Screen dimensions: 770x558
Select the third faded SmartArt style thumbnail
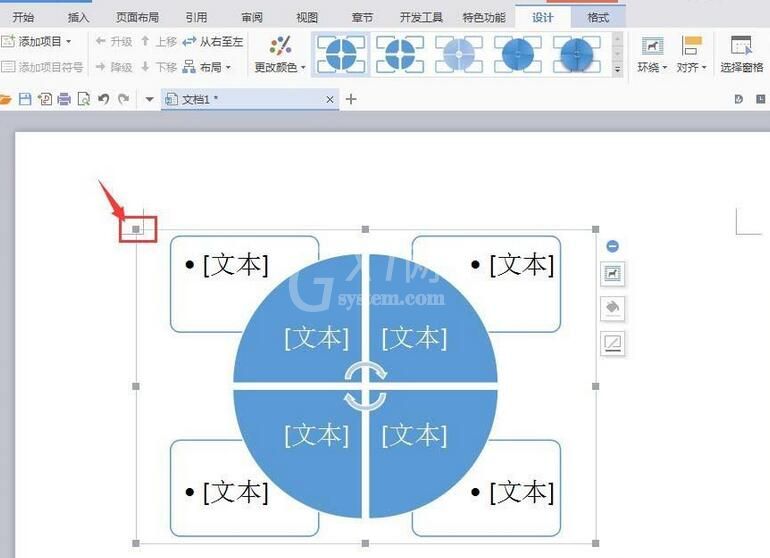(x=459, y=54)
